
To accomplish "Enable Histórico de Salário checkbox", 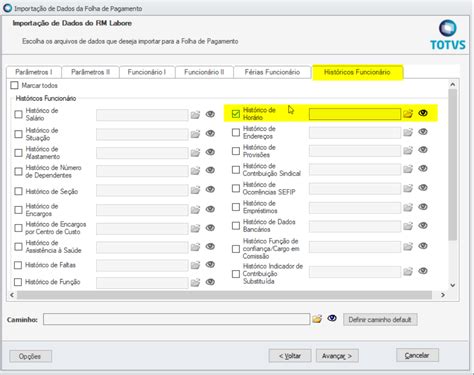I will (18, 114).
